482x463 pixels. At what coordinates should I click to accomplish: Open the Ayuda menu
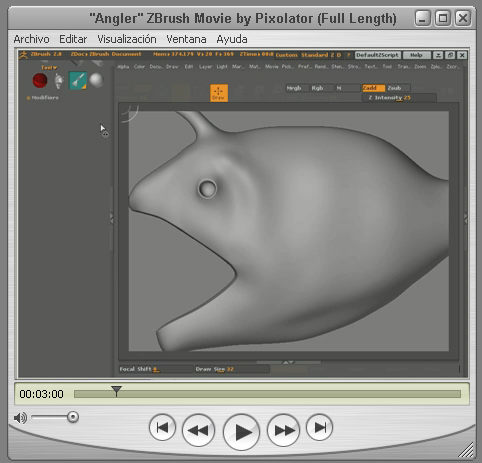[x=232, y=39]
